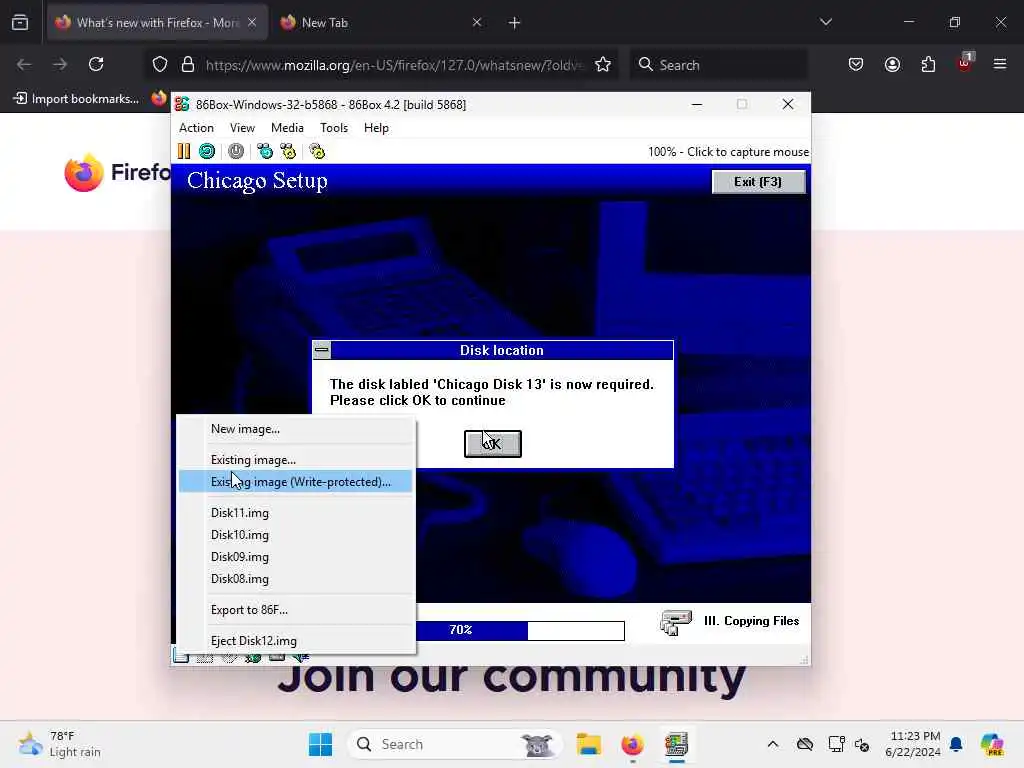Bookmark this page with star icon
This screenshot has height=768, width=1024.
pos(603,65)
